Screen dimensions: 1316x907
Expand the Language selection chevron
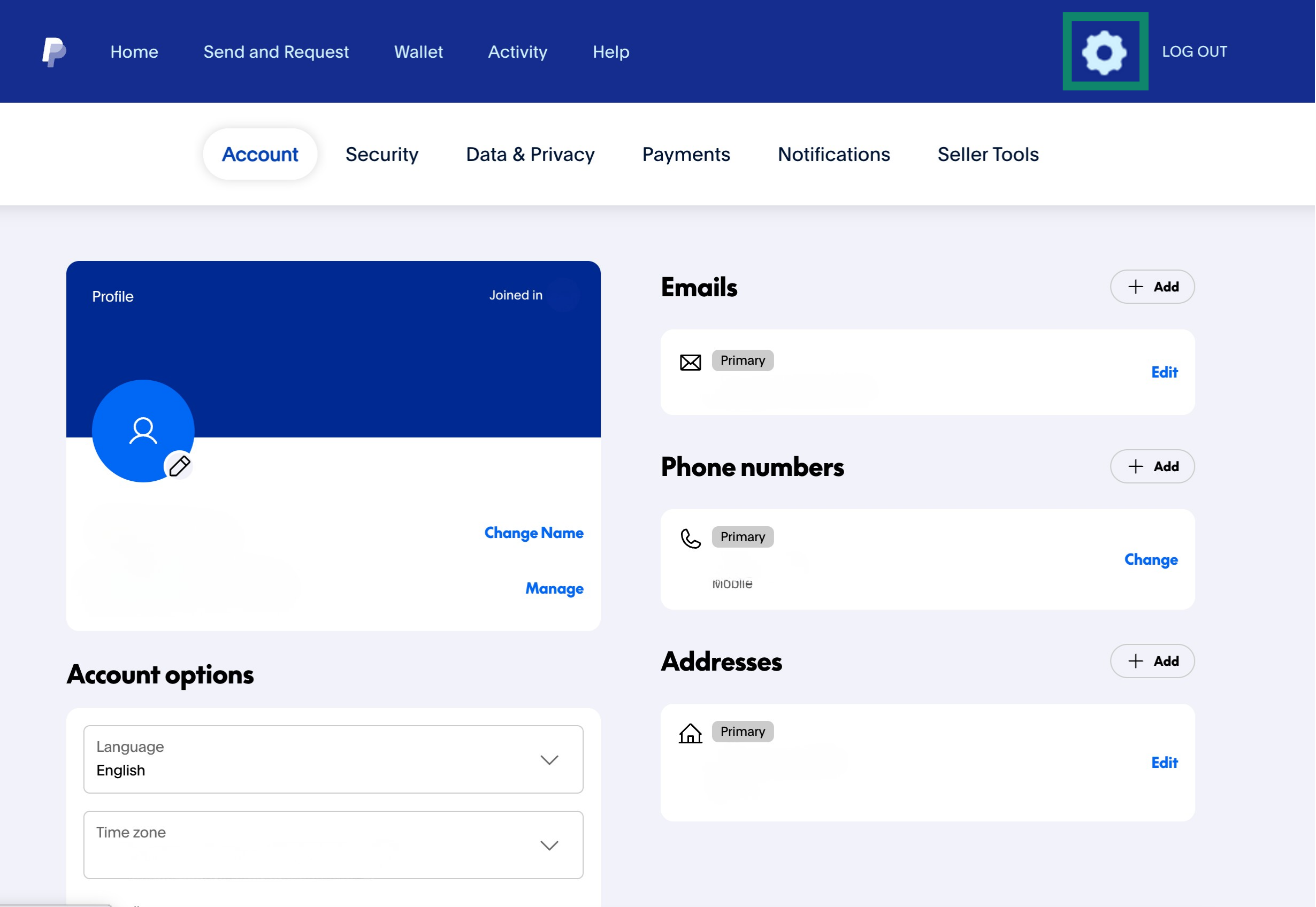pos(549,760)
